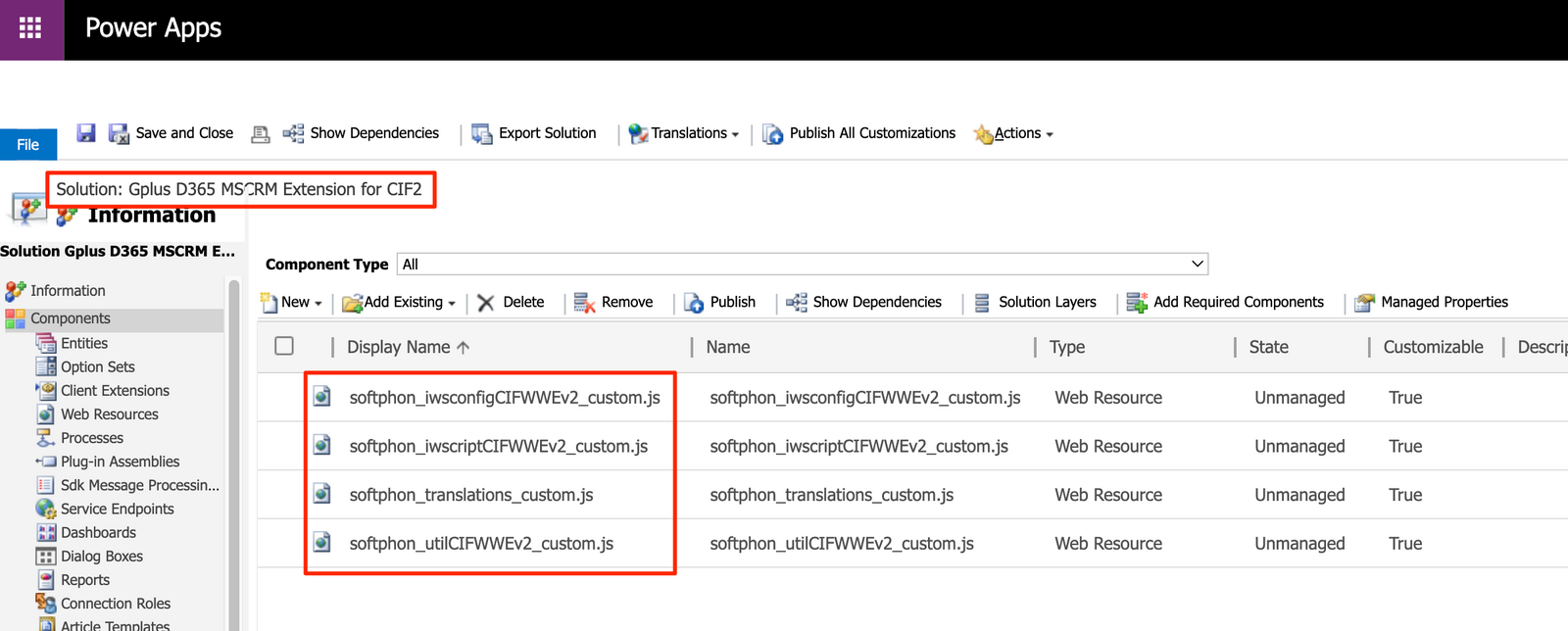Select display name softphon_utilCIFWWEv2_custom.js
The width and height of the screenshot is (1568, 631).
click(x=481, y=544)
